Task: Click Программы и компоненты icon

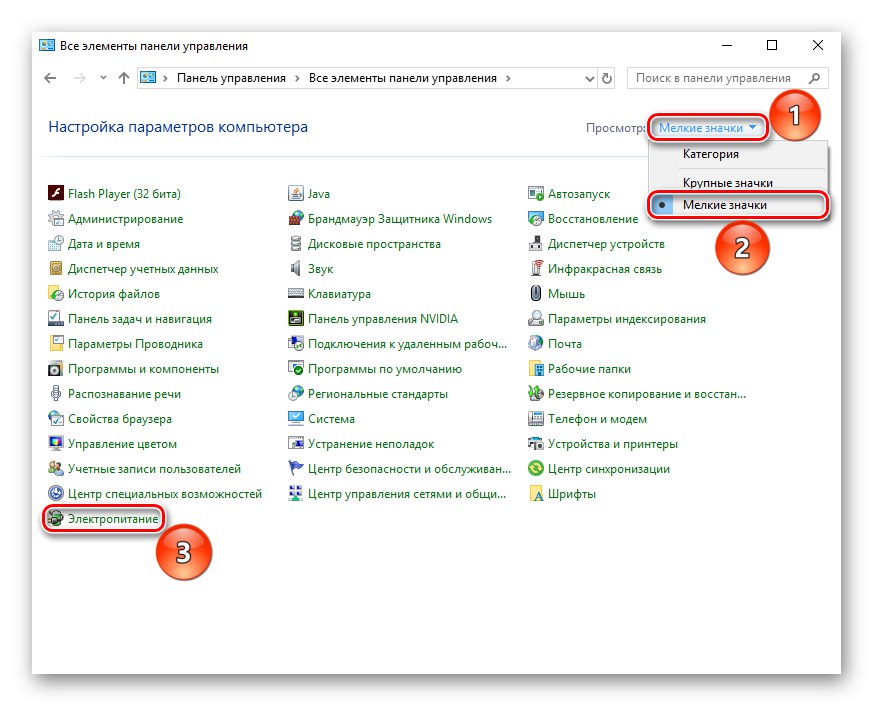Action: click(56, 369)
